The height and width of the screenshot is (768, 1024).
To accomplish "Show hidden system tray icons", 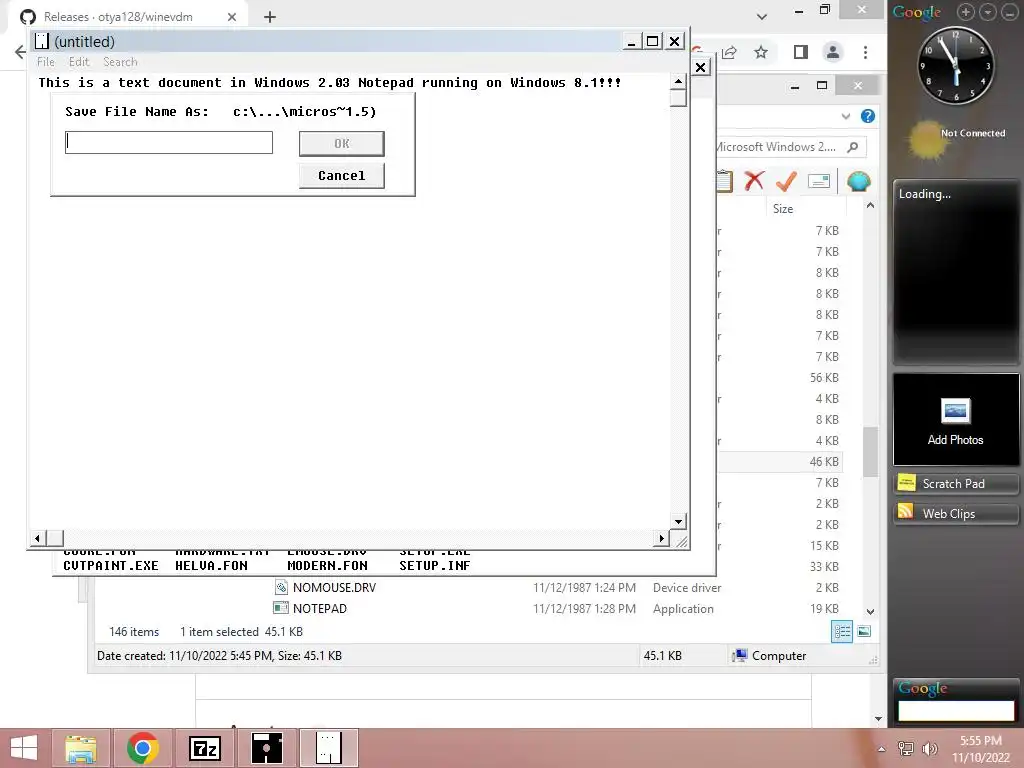I will point(882,749).
